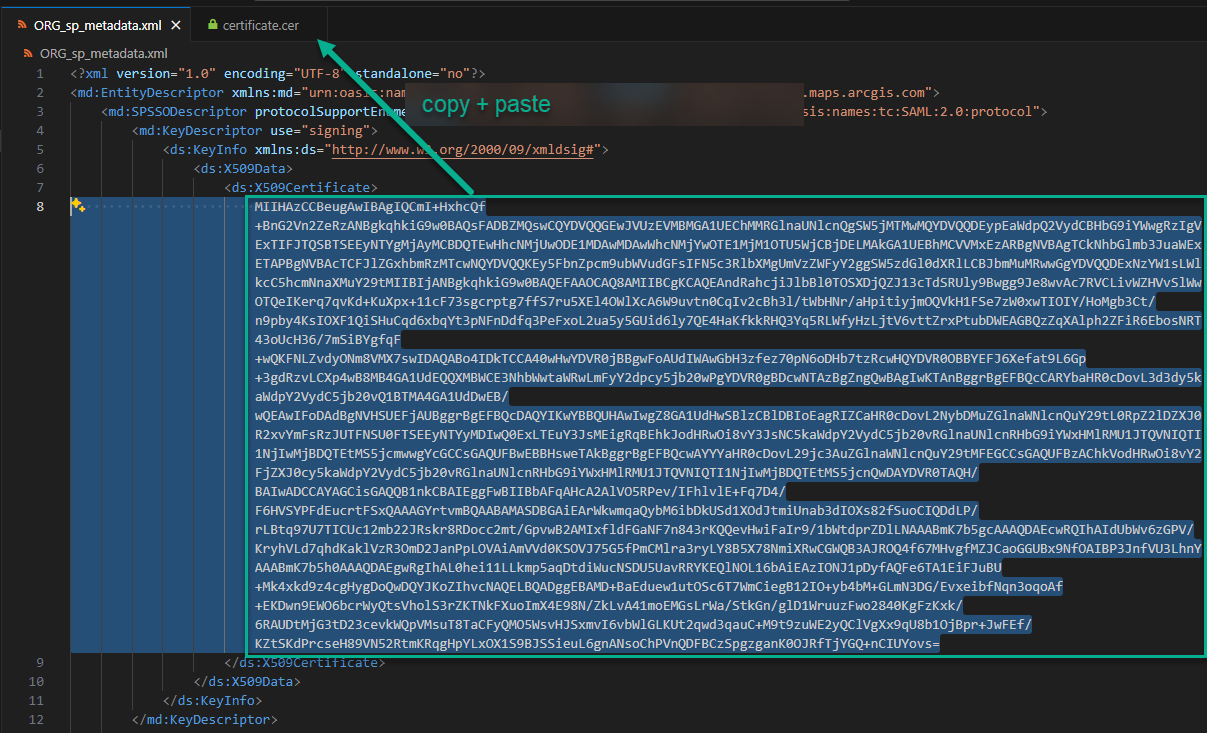Image resolution: width=1207 pixels, height=733 pixels.
Task: Click the md:SPSSODescriptor tag text
Action: (175, 112)
